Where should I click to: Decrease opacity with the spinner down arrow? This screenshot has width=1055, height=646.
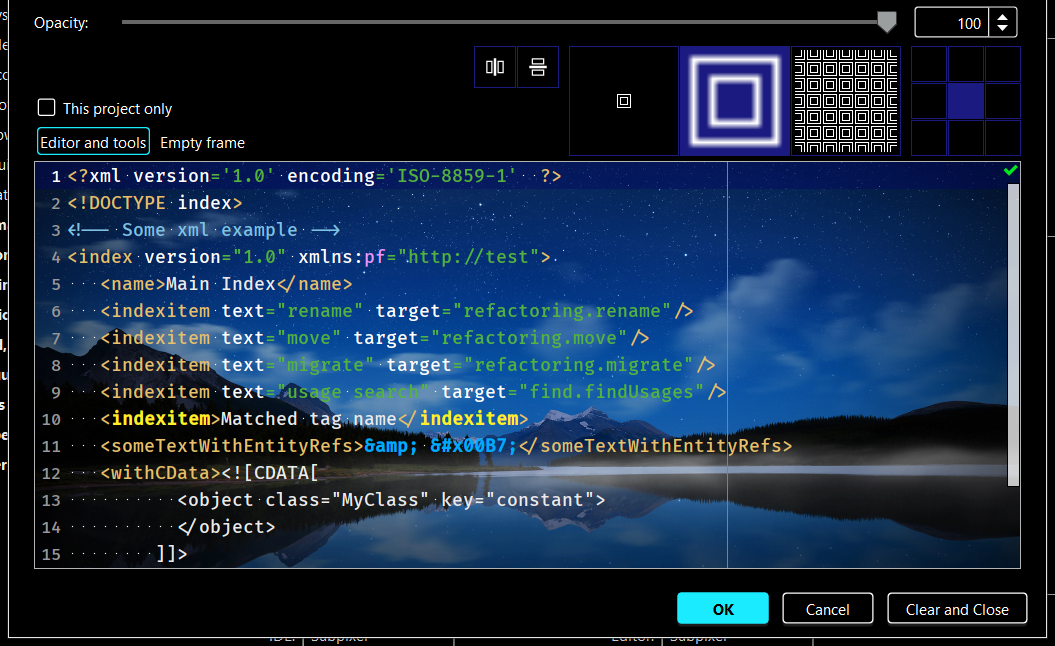click(x=1003, y=29)
